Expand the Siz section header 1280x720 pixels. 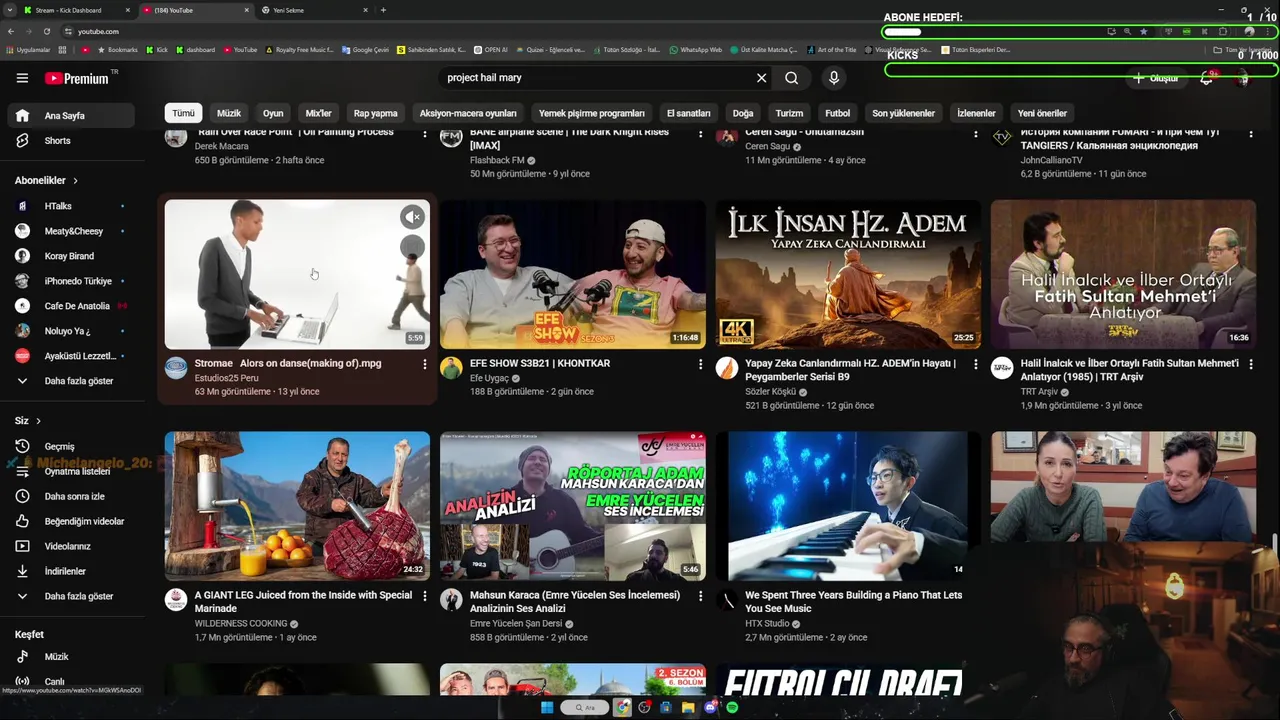tap(28, 421)
